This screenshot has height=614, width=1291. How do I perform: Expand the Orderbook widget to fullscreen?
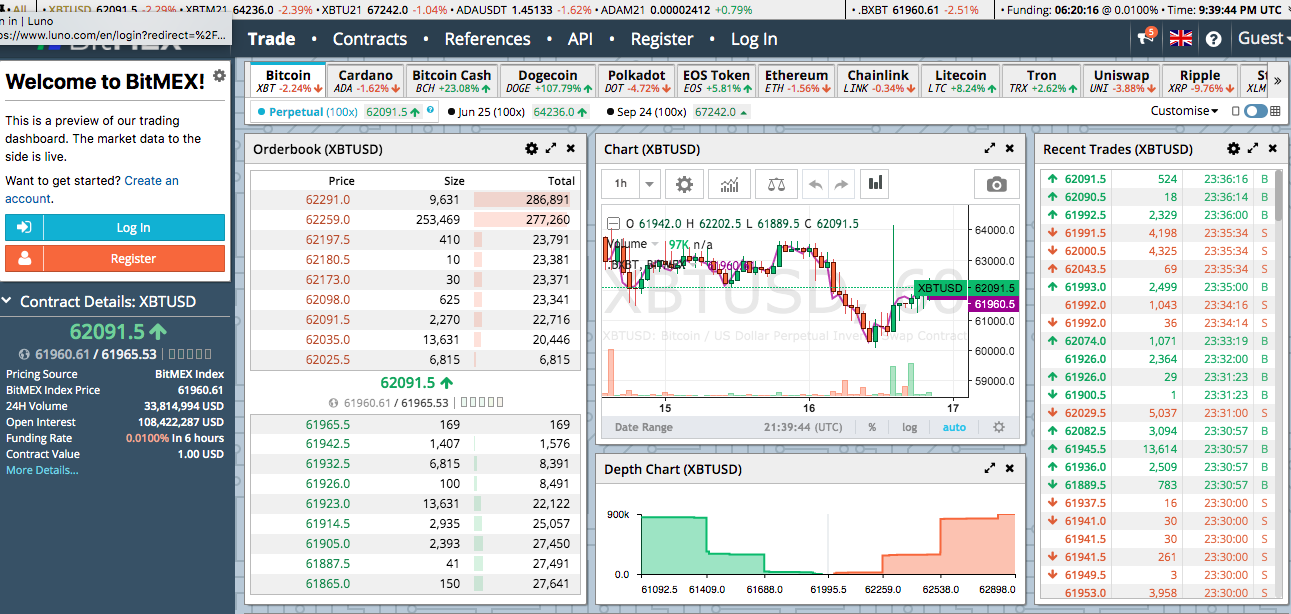[x=551, y=149]
